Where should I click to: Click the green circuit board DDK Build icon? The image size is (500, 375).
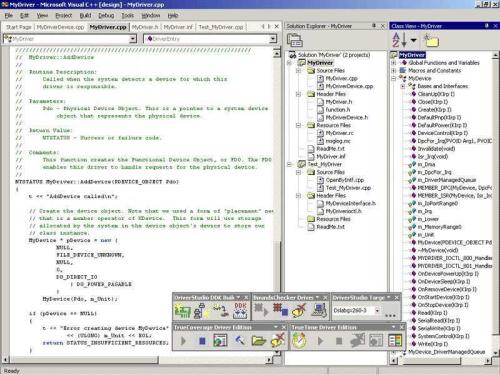point(182,311)
